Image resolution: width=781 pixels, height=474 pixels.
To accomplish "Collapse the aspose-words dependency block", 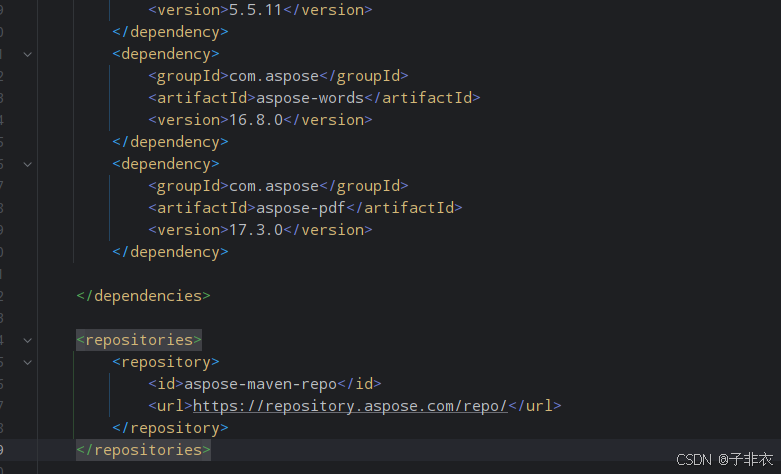I will click(27, 54).
